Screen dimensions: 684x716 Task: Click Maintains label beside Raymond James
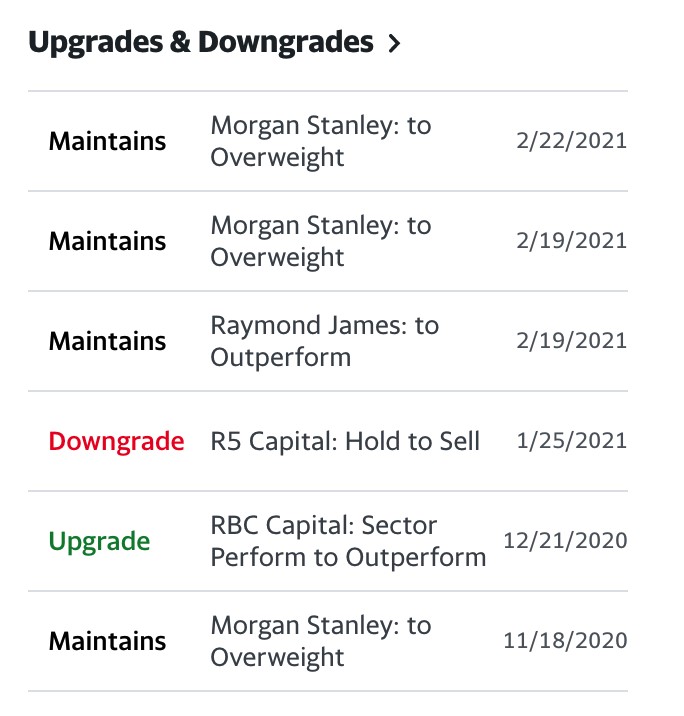tap(107, 342)
